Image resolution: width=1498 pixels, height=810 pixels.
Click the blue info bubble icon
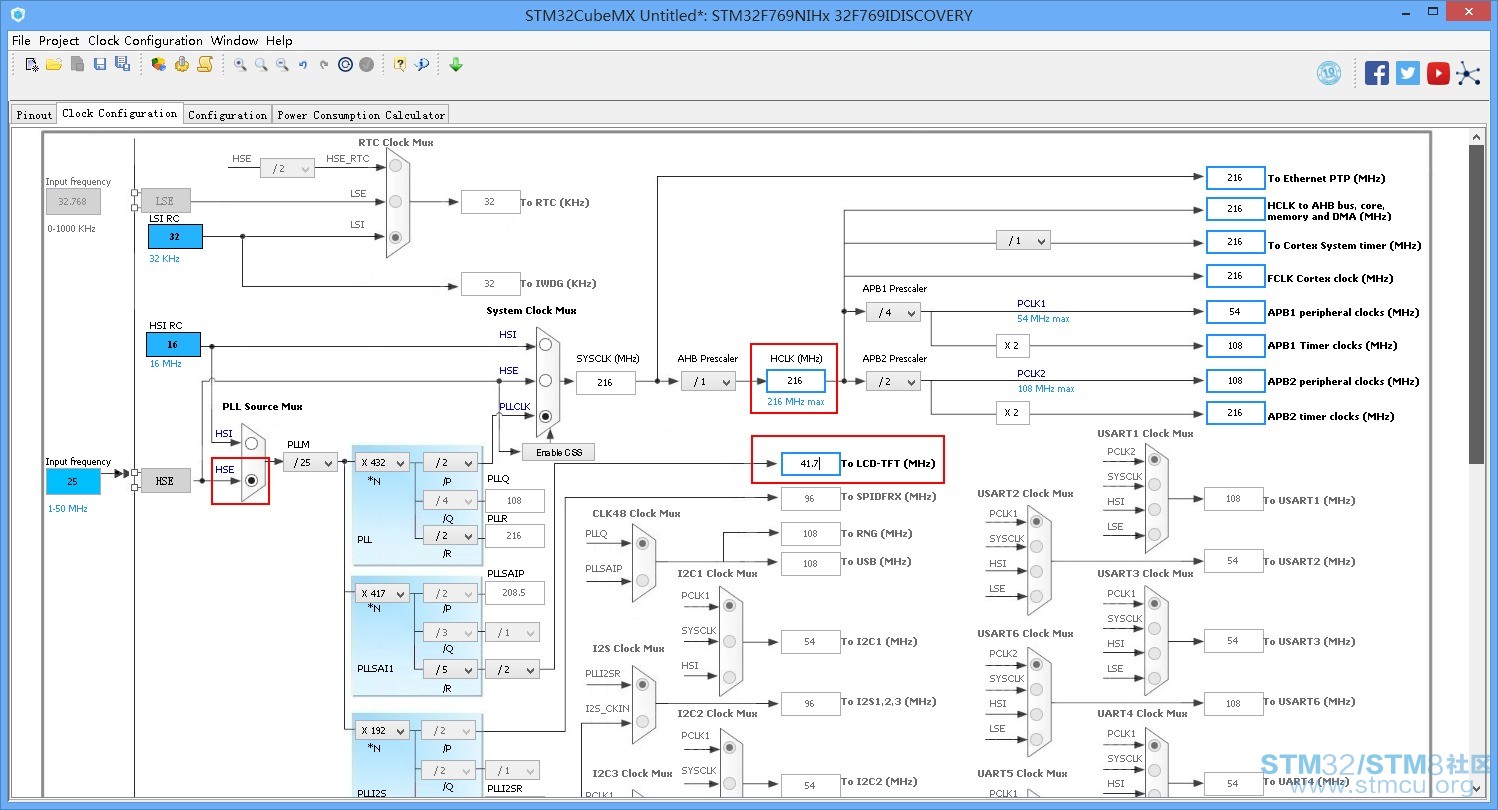[x=422, y=65]
